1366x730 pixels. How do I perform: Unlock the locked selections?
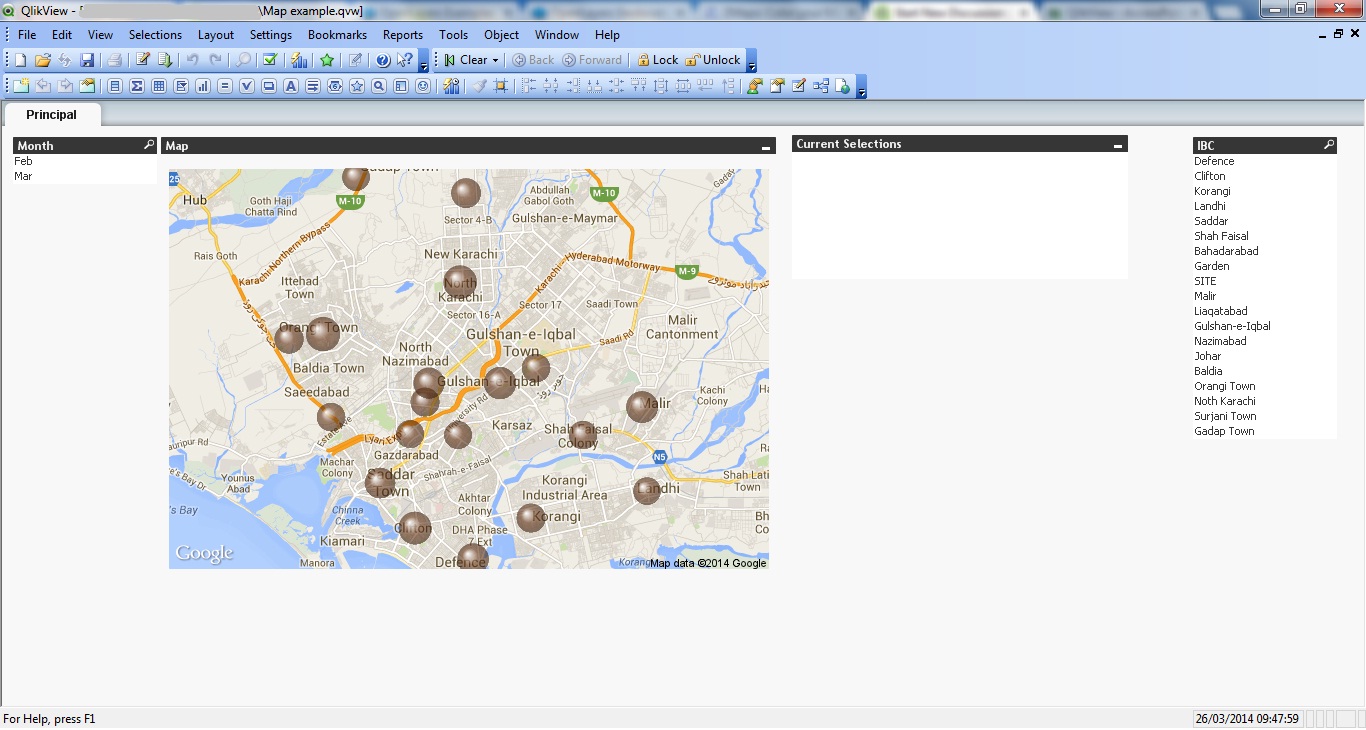click(712, 60)
